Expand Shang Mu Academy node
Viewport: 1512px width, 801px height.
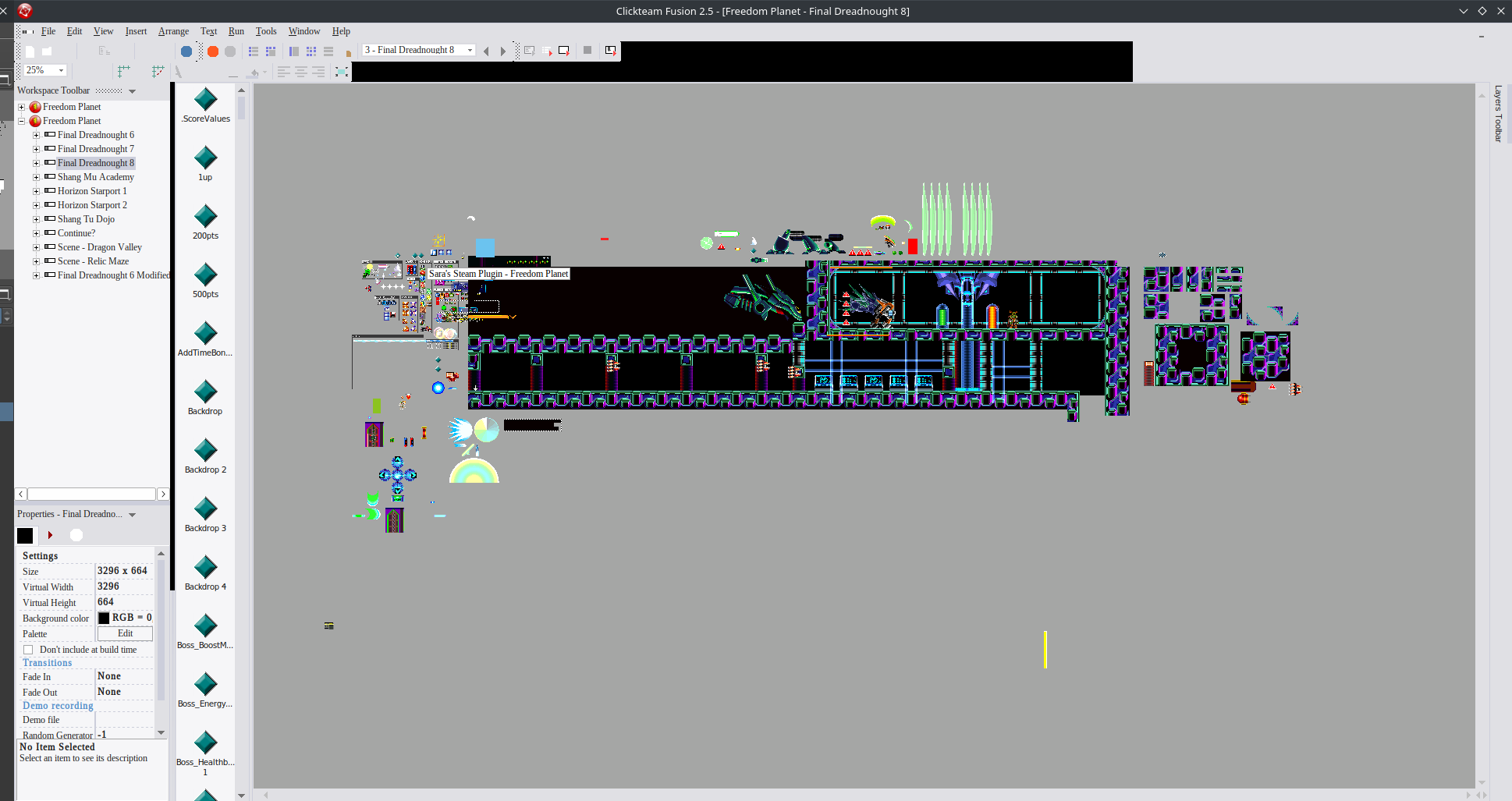[36, 177]
